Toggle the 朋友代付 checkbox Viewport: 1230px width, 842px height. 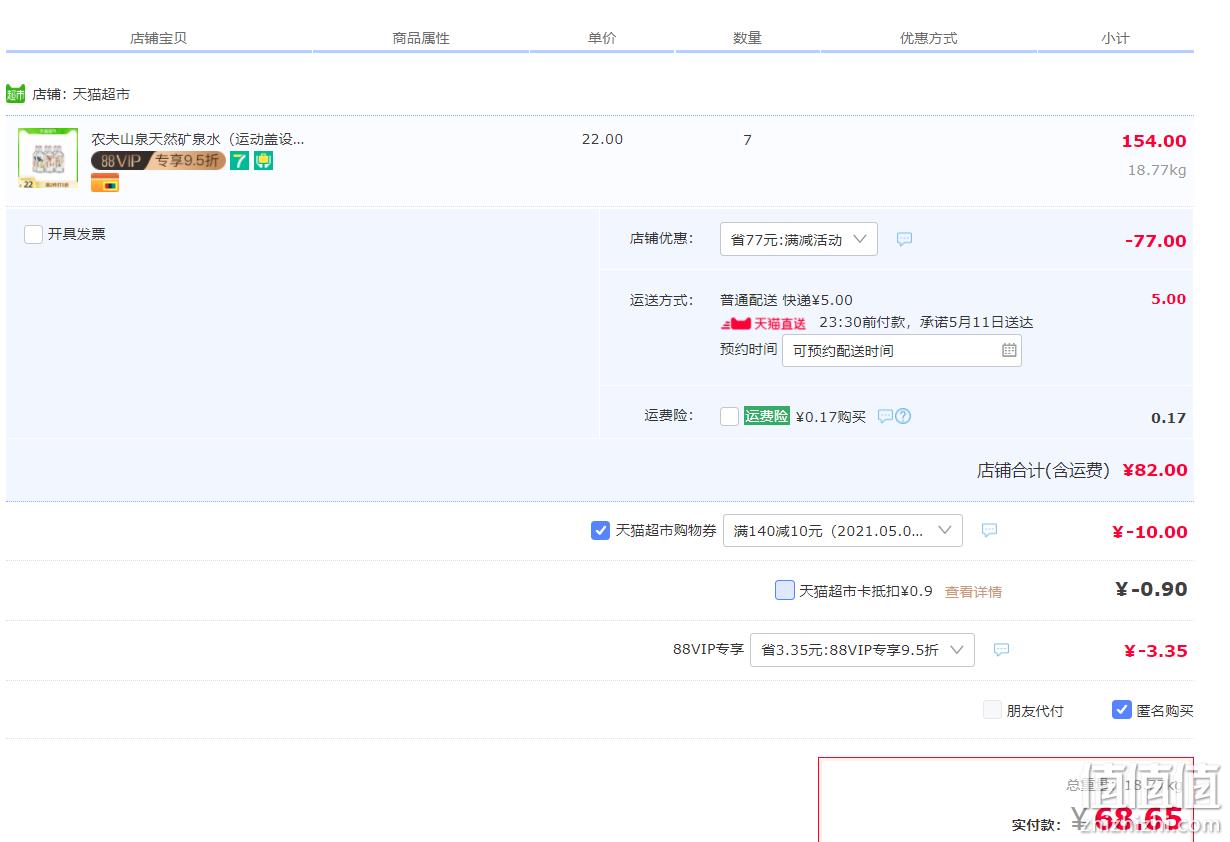click(x=992, y=710)
